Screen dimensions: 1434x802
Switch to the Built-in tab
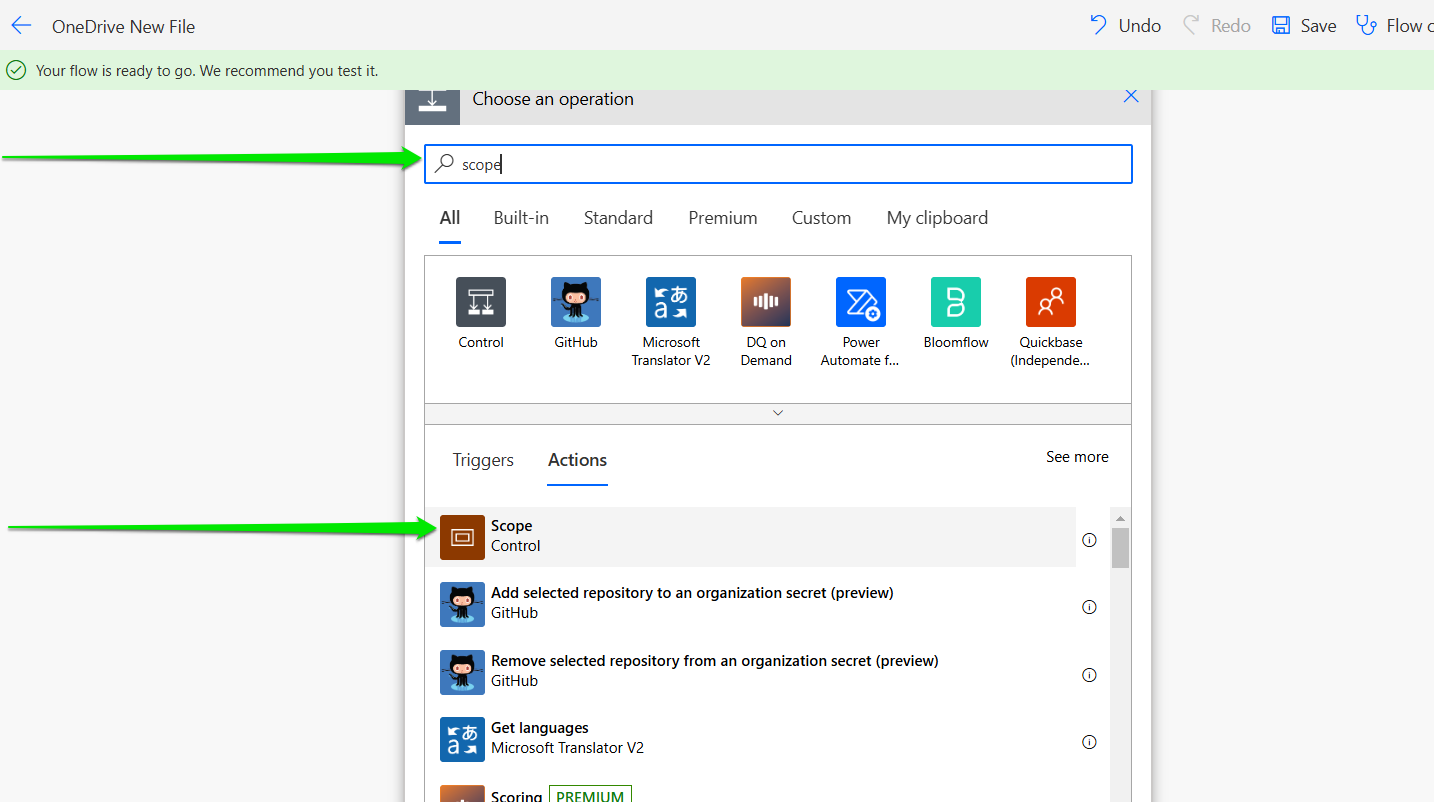pos(521,218)
